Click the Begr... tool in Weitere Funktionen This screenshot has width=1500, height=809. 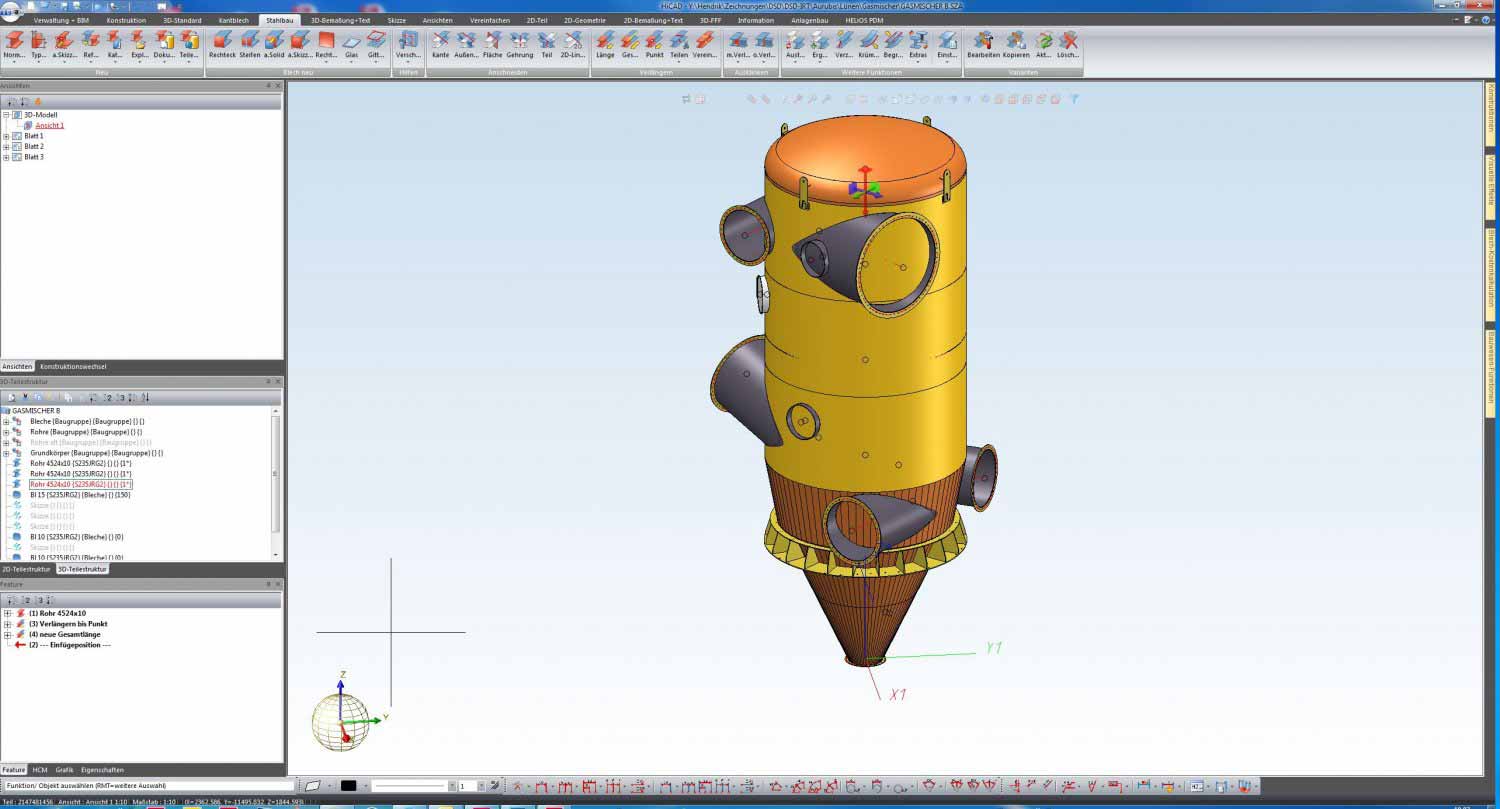tap(894, 45)
